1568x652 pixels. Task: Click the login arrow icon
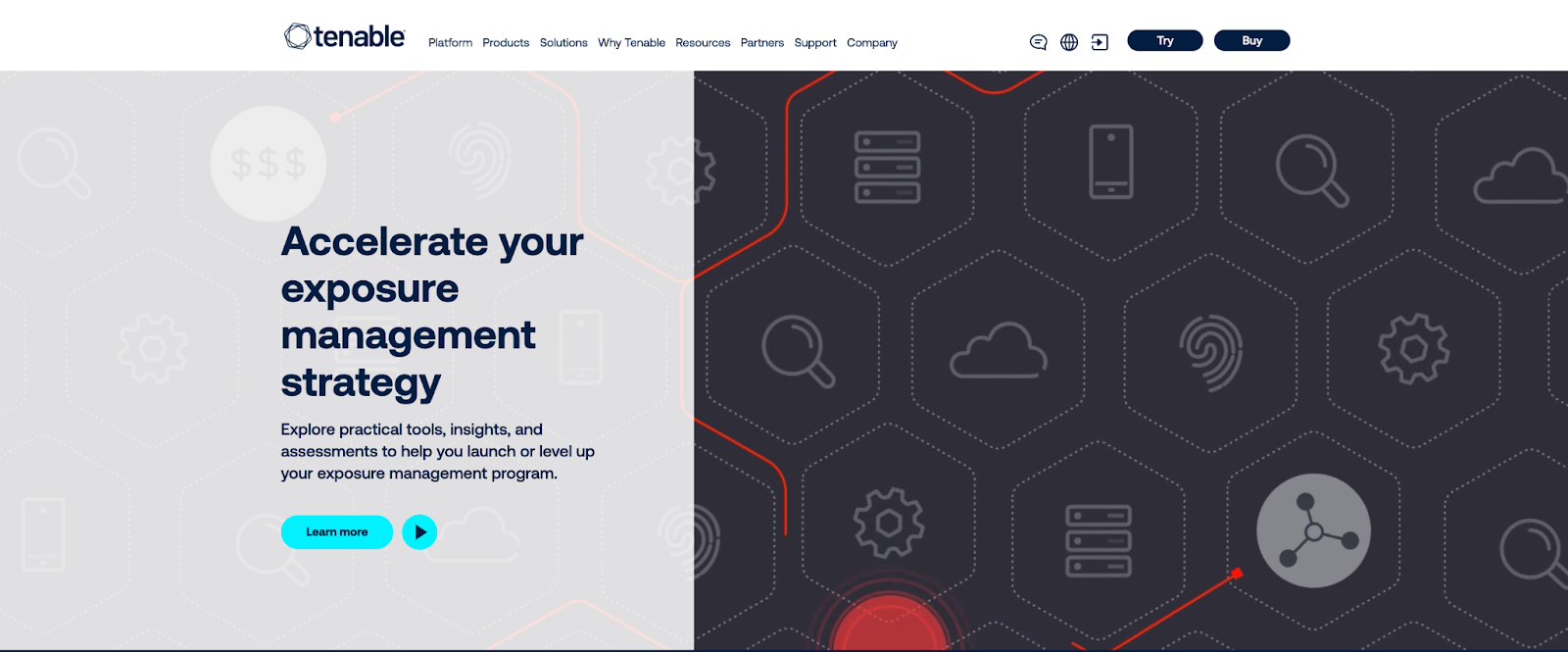[x=1100, y=42]
